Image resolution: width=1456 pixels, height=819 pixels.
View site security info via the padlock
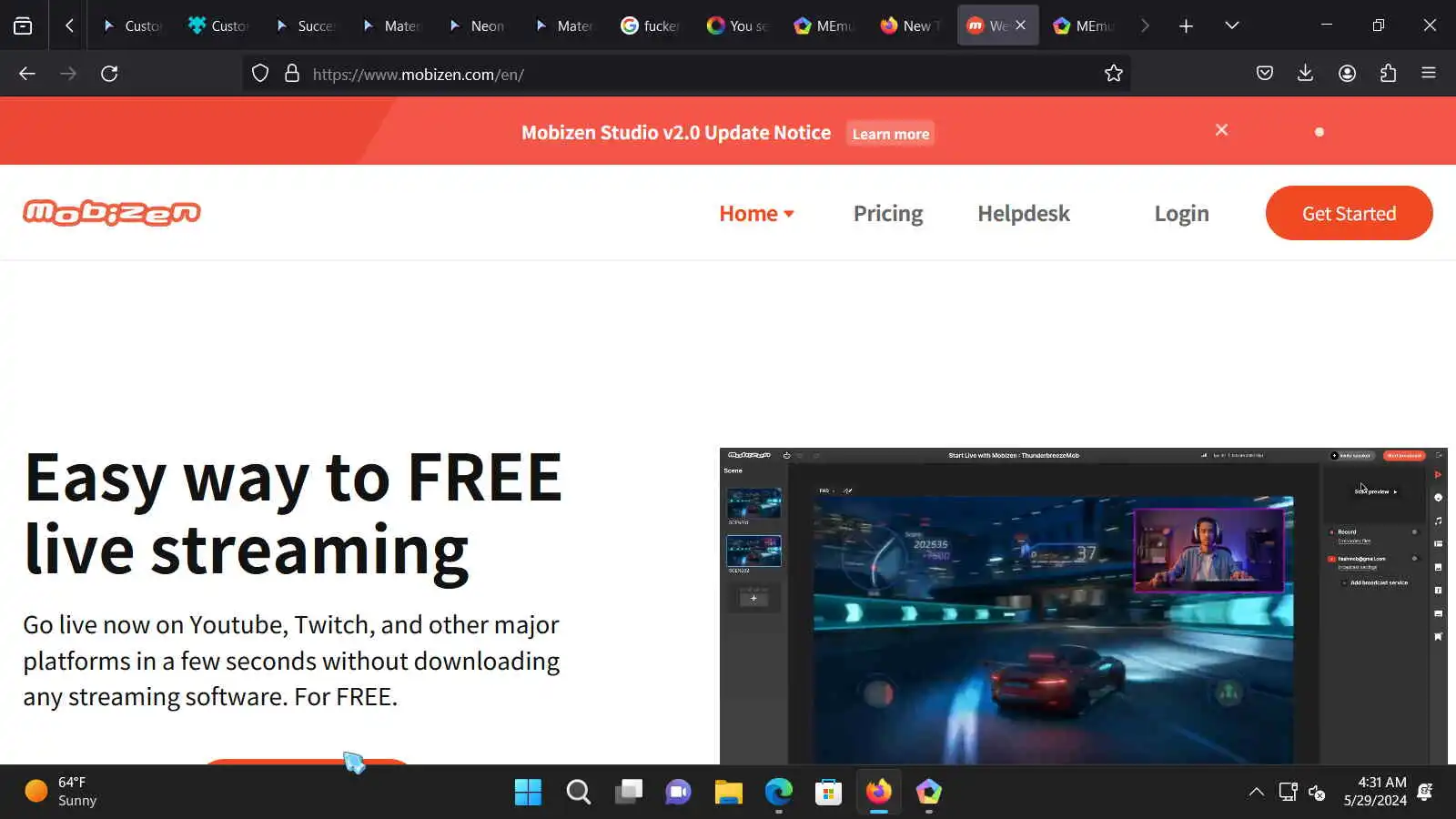tap(292, 74)
